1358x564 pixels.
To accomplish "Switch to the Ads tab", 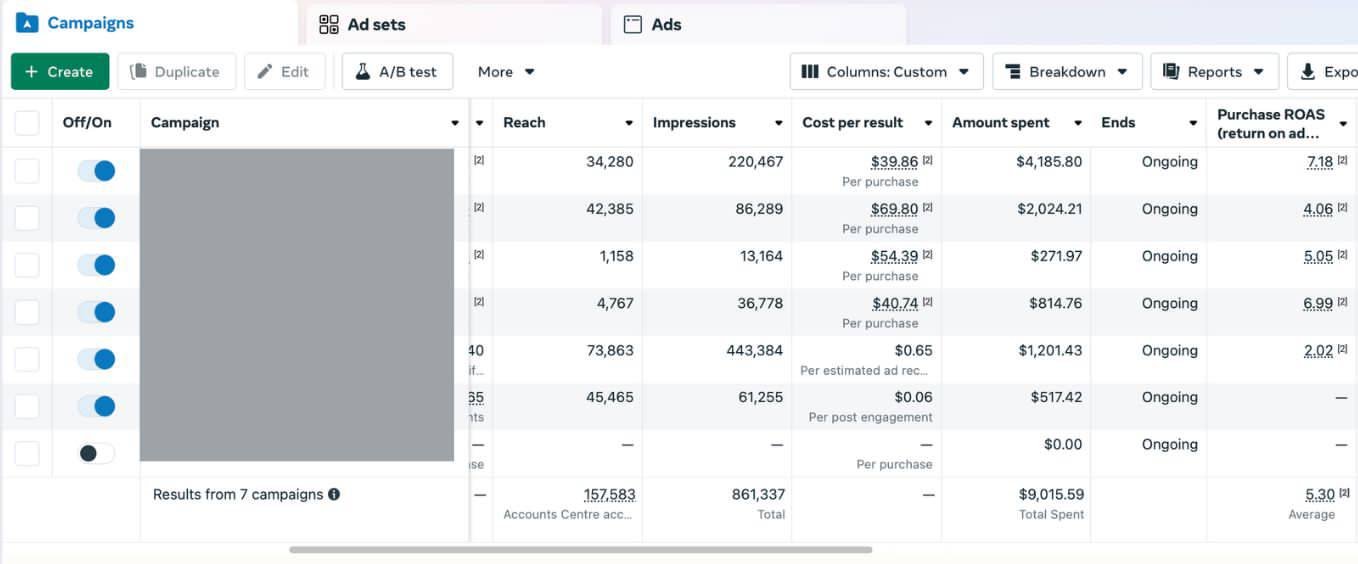I will pos(666,25).
